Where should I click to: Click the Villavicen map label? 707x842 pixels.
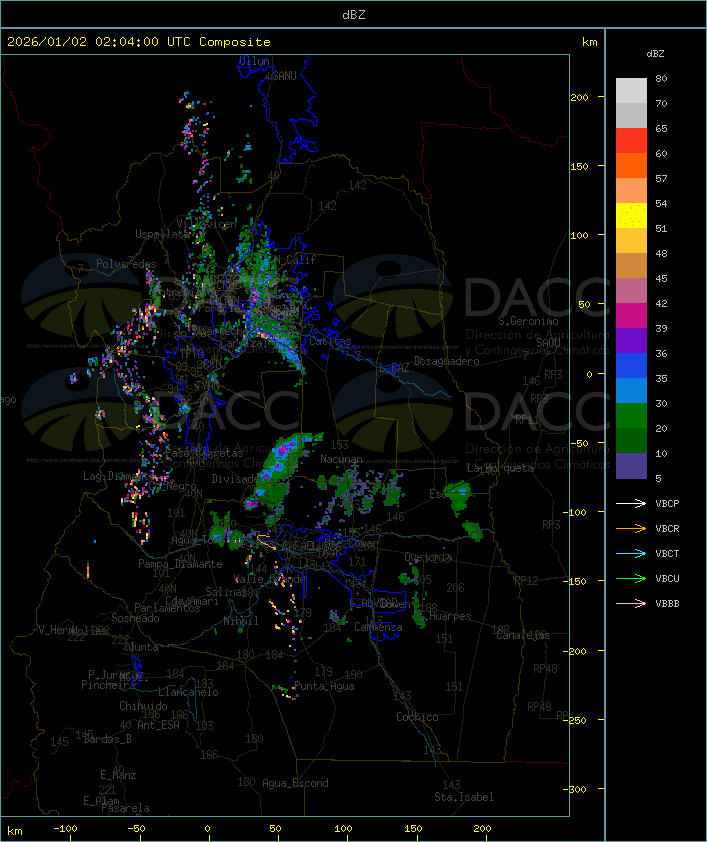(x=207, y=224)
